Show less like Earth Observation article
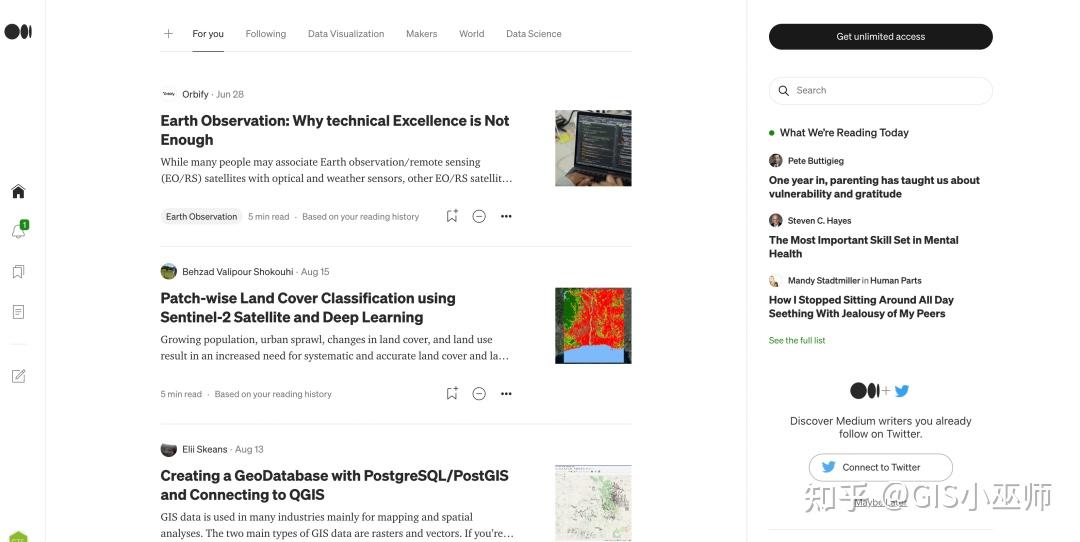This screenshot has width=1080, height=542. pos(479,216)
